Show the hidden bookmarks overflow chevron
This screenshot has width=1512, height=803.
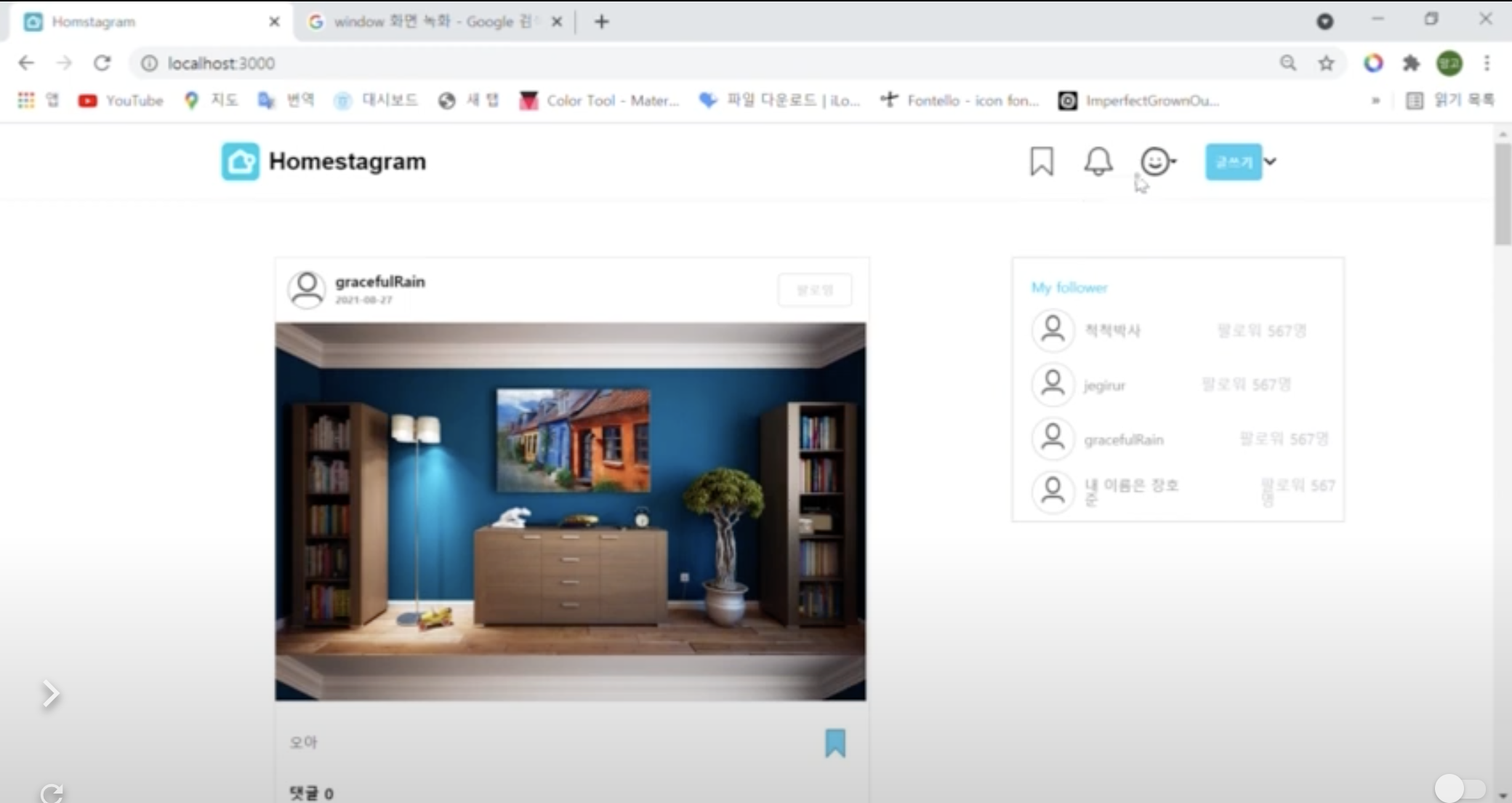pyautogui.click(x=1375, y=100)
